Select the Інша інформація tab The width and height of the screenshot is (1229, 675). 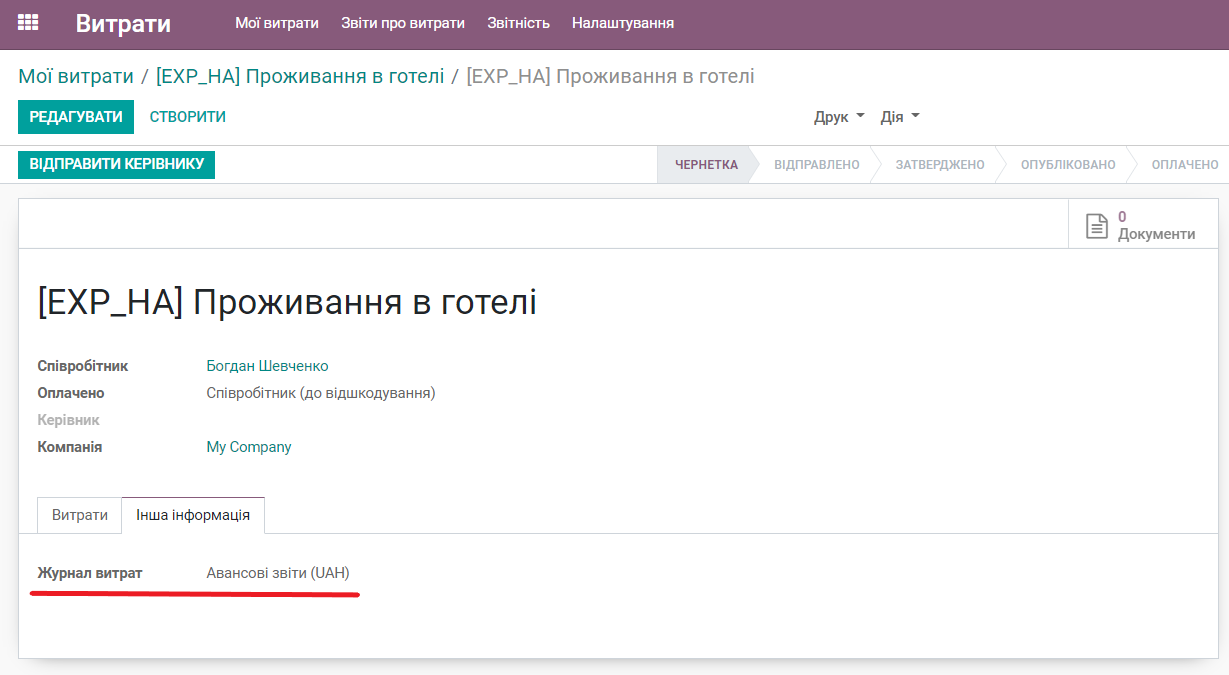pyautogui.click(x=192, y=515)
